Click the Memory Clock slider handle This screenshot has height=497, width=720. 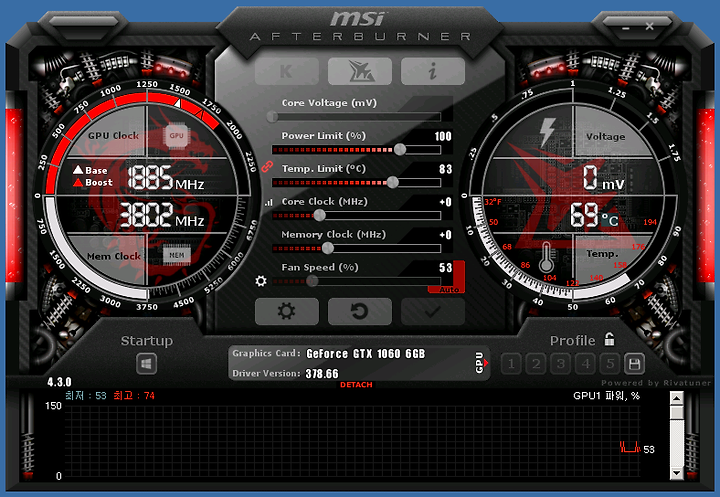[x=327, y=248]
